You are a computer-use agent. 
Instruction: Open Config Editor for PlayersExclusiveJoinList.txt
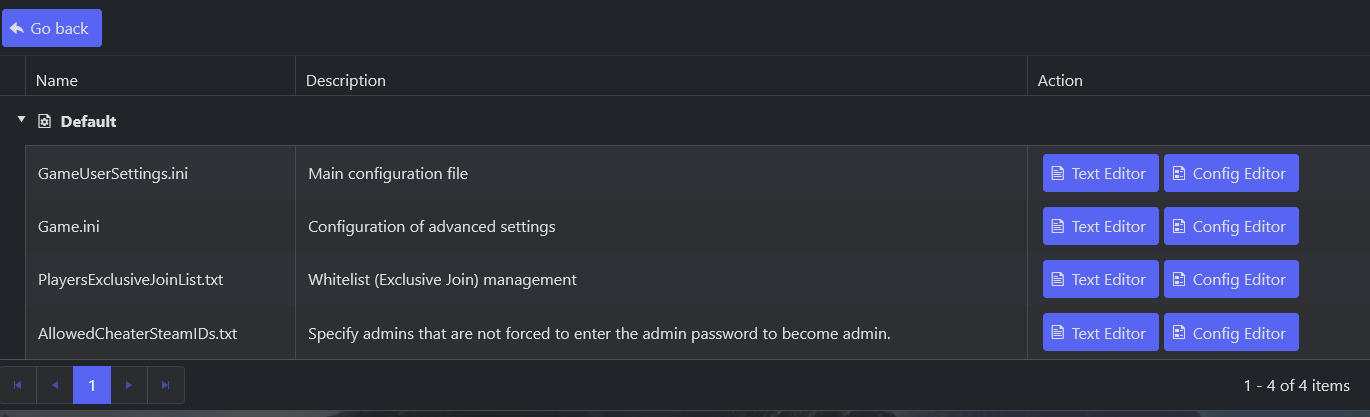[x=1231, y=279]
